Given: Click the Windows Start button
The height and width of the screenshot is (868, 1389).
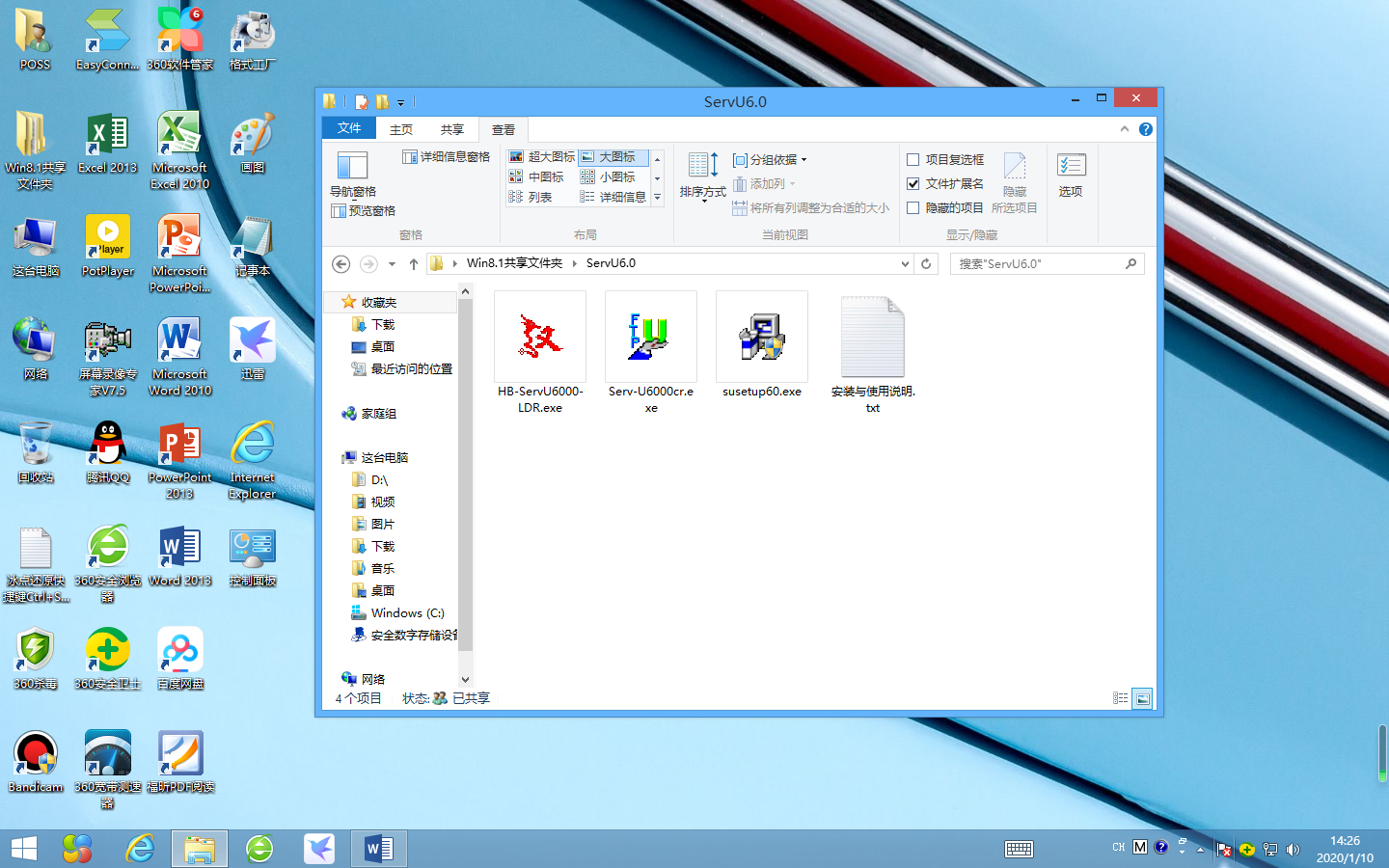Looking at the screenshot, I should click(x=23, y=849).
